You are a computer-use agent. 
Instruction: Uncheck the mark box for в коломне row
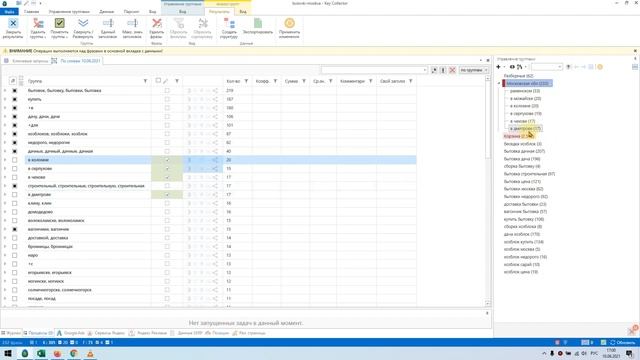pos(167,160)
